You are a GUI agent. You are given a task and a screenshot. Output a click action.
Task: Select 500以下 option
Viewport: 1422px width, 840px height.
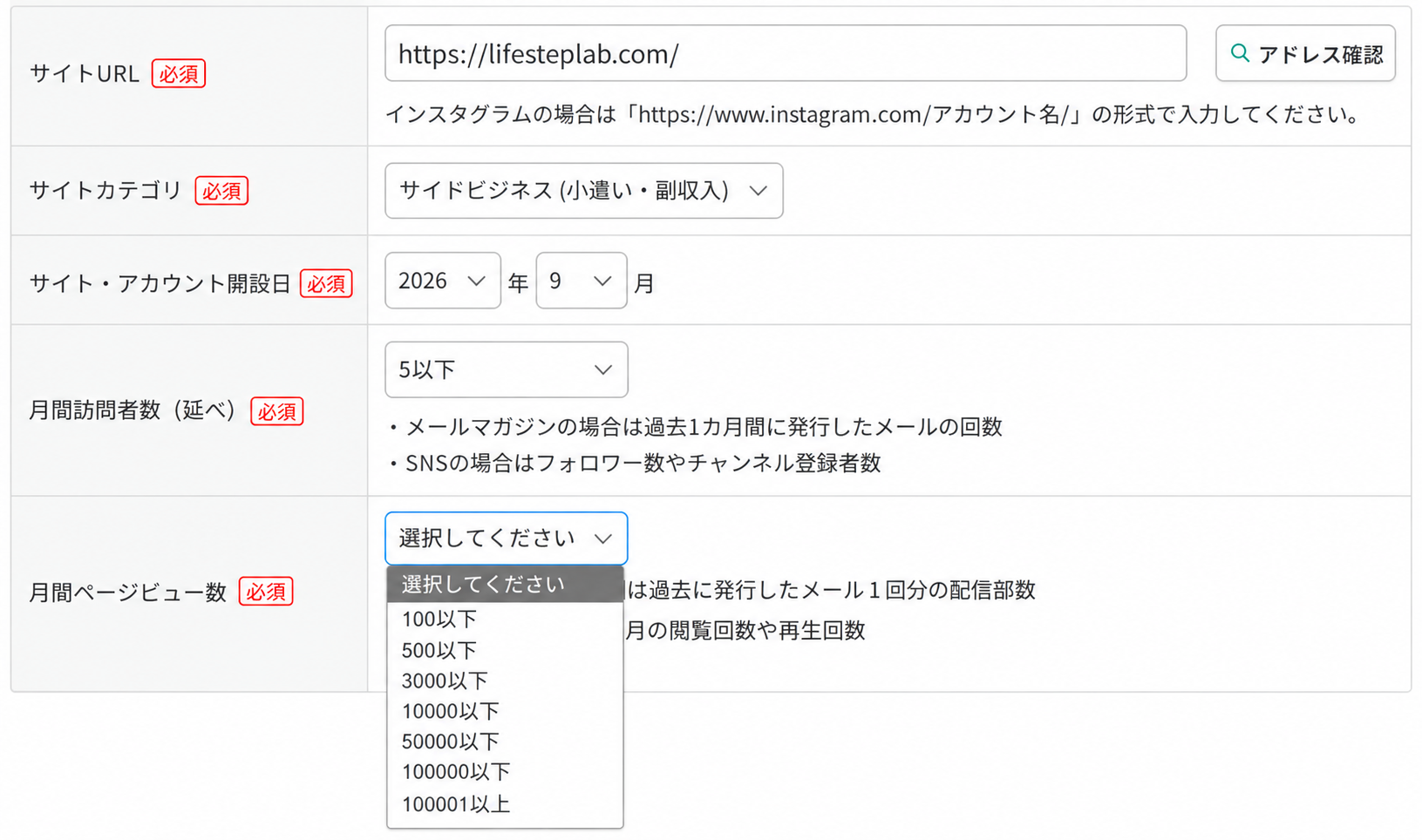[505, 650]
